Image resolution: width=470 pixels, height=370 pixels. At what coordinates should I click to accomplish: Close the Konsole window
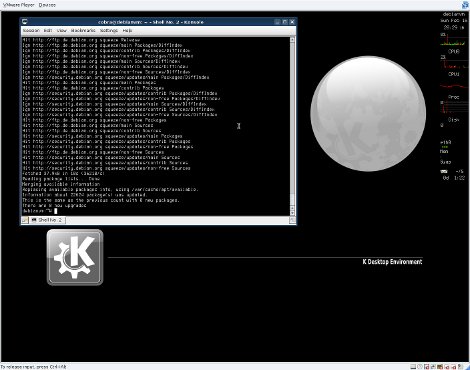[292, 22]
